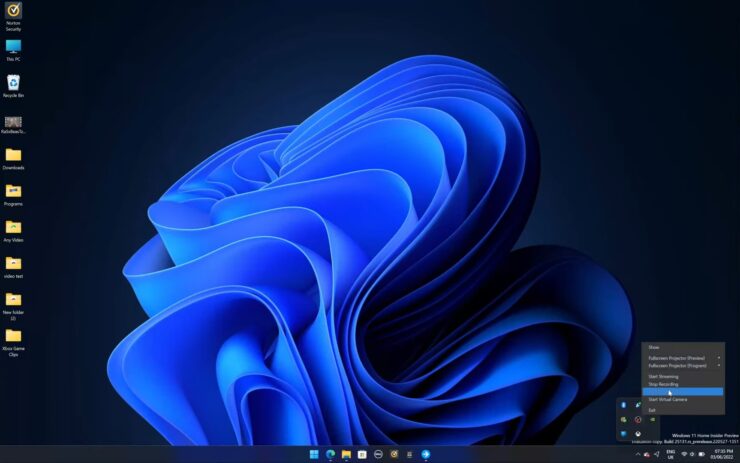Open quick settings via Wi-Fi icon
The height and width of the screenshot is (463, 740).
click(684, 455)
